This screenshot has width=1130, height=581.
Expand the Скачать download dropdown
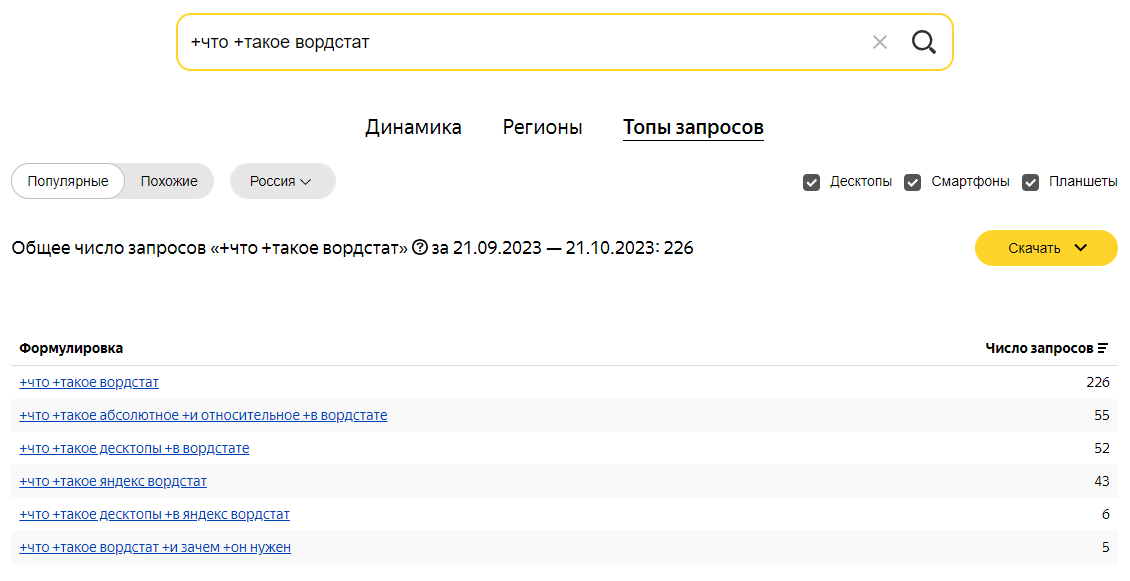pos(1046,248)
